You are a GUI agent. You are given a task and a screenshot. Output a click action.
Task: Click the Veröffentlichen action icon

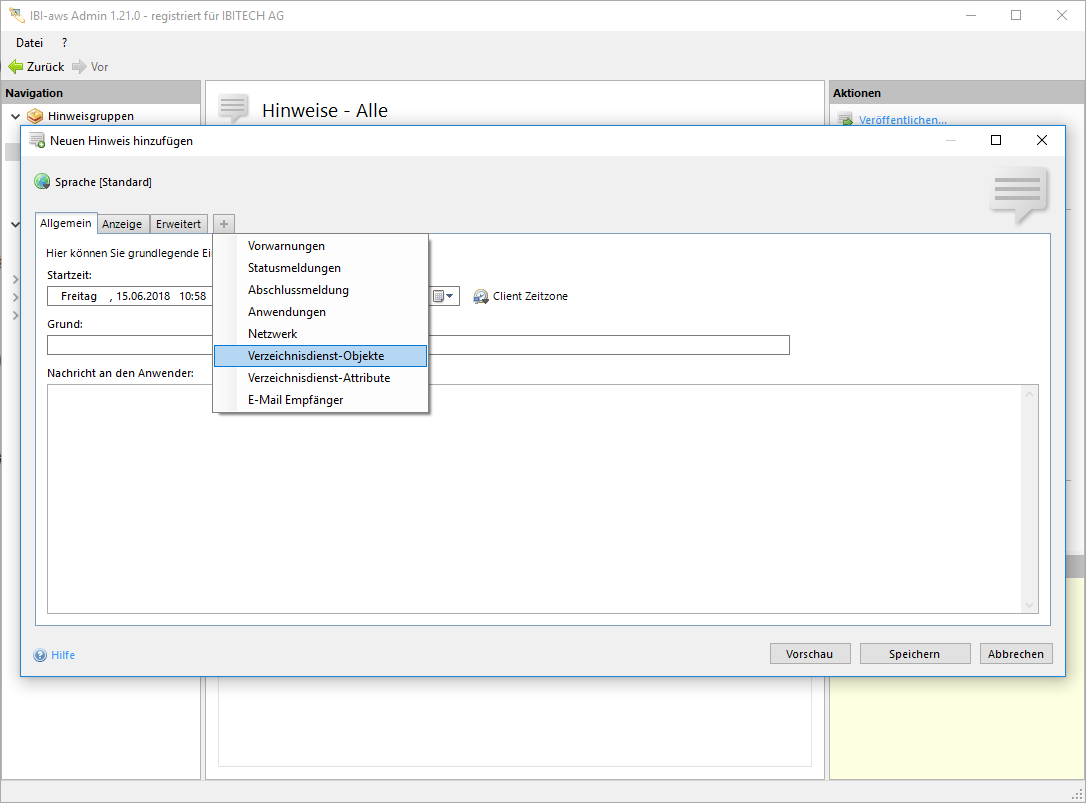845,120
